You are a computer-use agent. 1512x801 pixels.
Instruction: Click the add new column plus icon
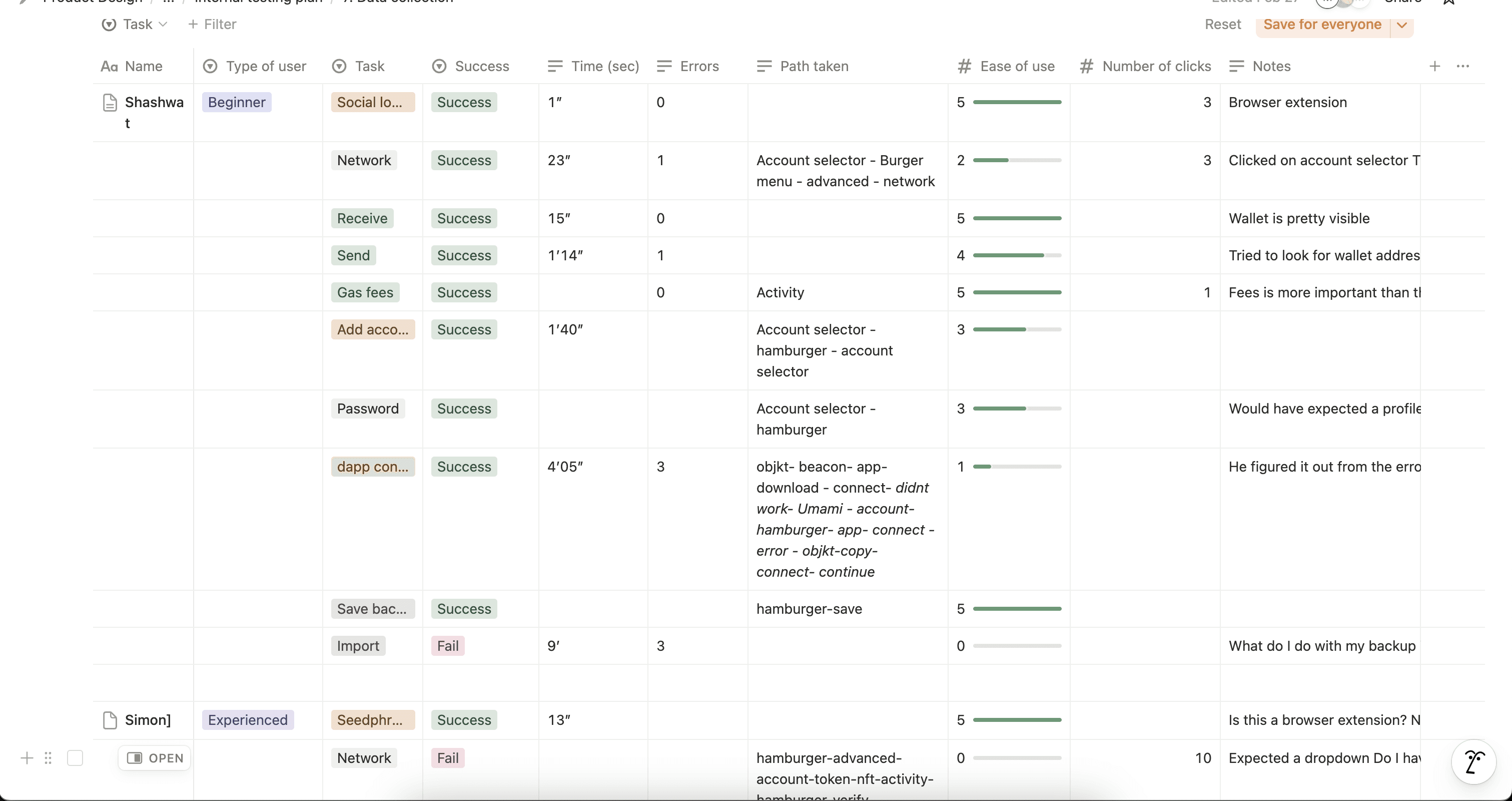(1434, 67)
